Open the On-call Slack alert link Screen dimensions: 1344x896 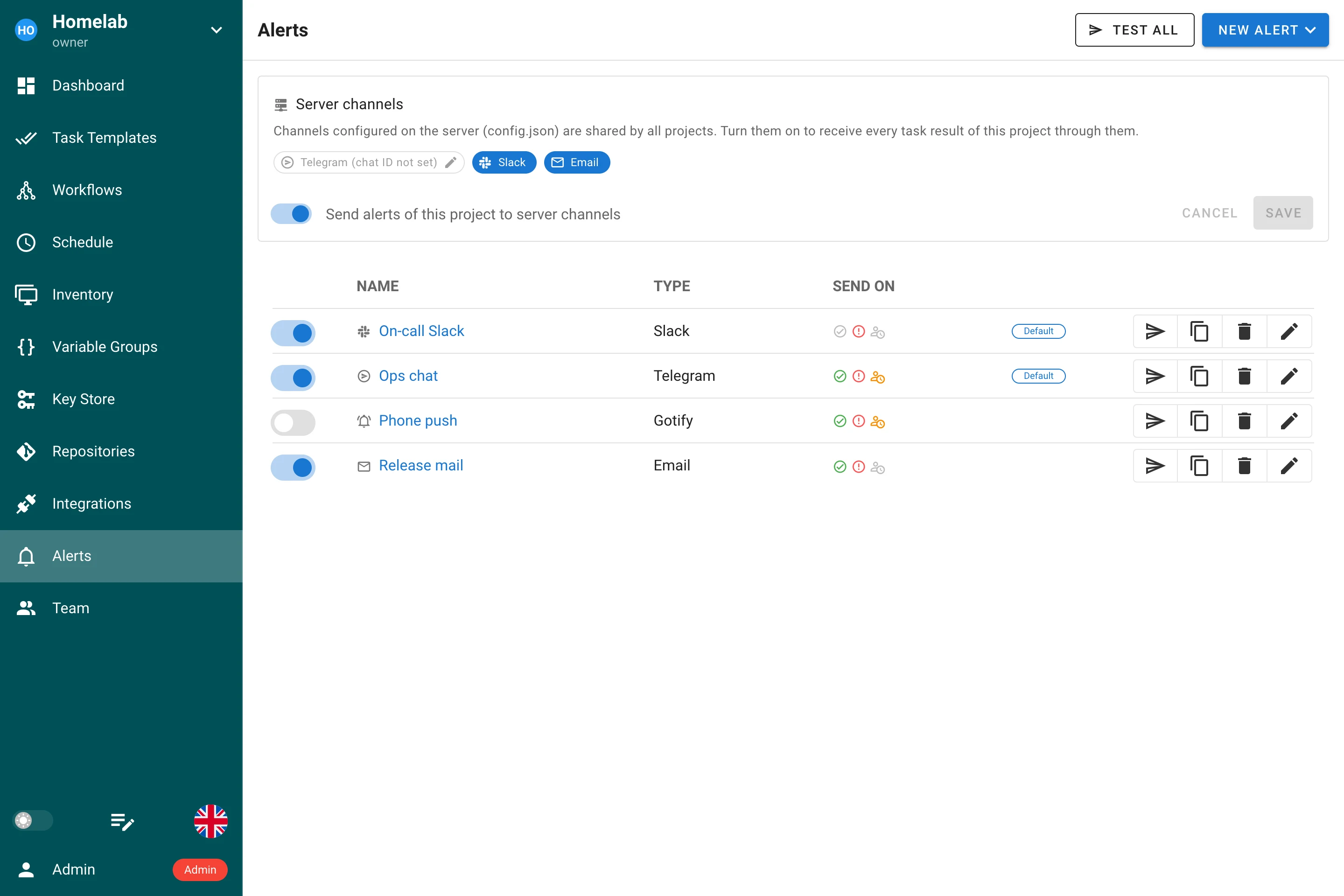click(421, 331)
